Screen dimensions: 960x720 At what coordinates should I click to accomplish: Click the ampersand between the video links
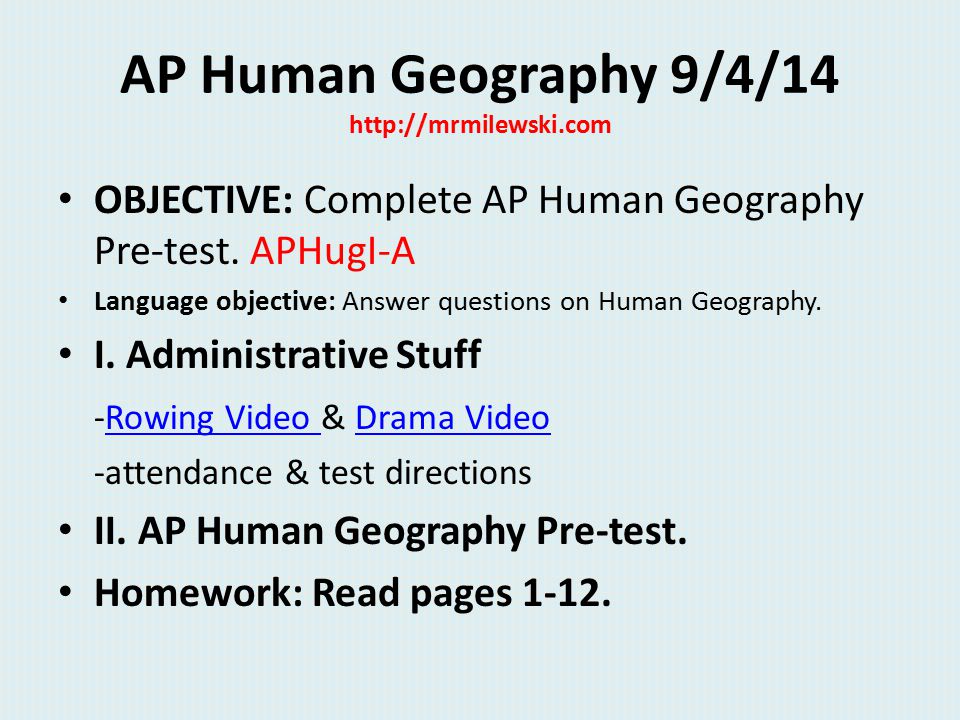(333, 418)
